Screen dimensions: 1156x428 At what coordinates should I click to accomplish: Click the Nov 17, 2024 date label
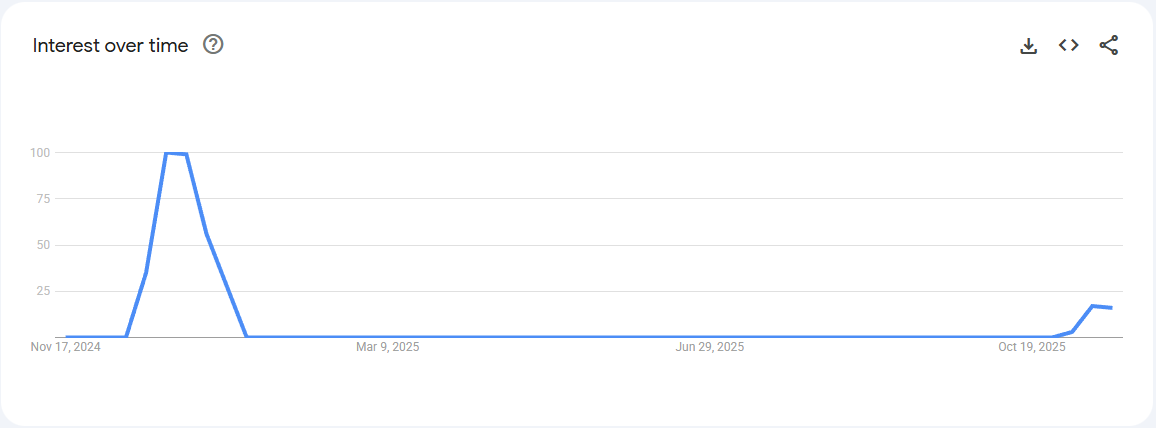coord(66,348)
